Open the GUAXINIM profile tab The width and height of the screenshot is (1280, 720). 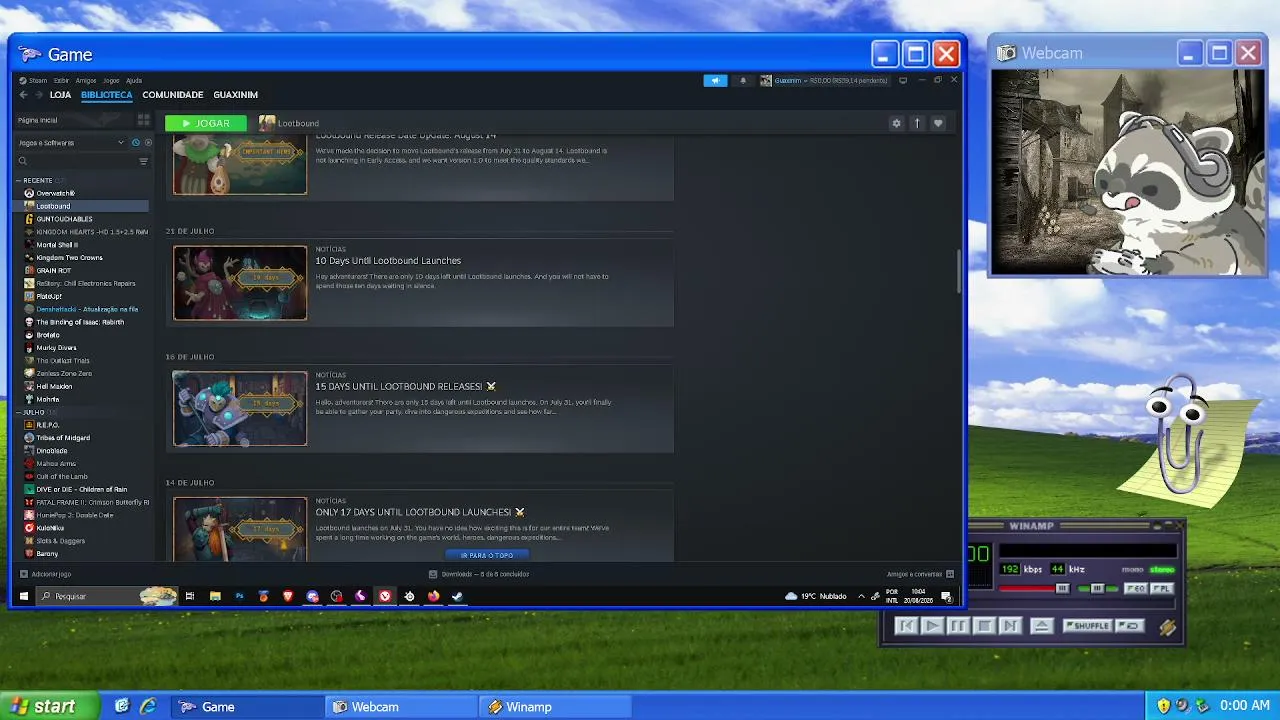click(236, 95)
